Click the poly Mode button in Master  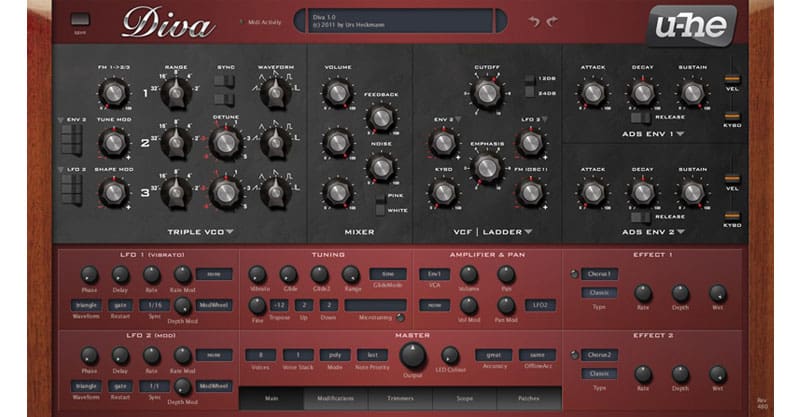[x=334, y=354]
